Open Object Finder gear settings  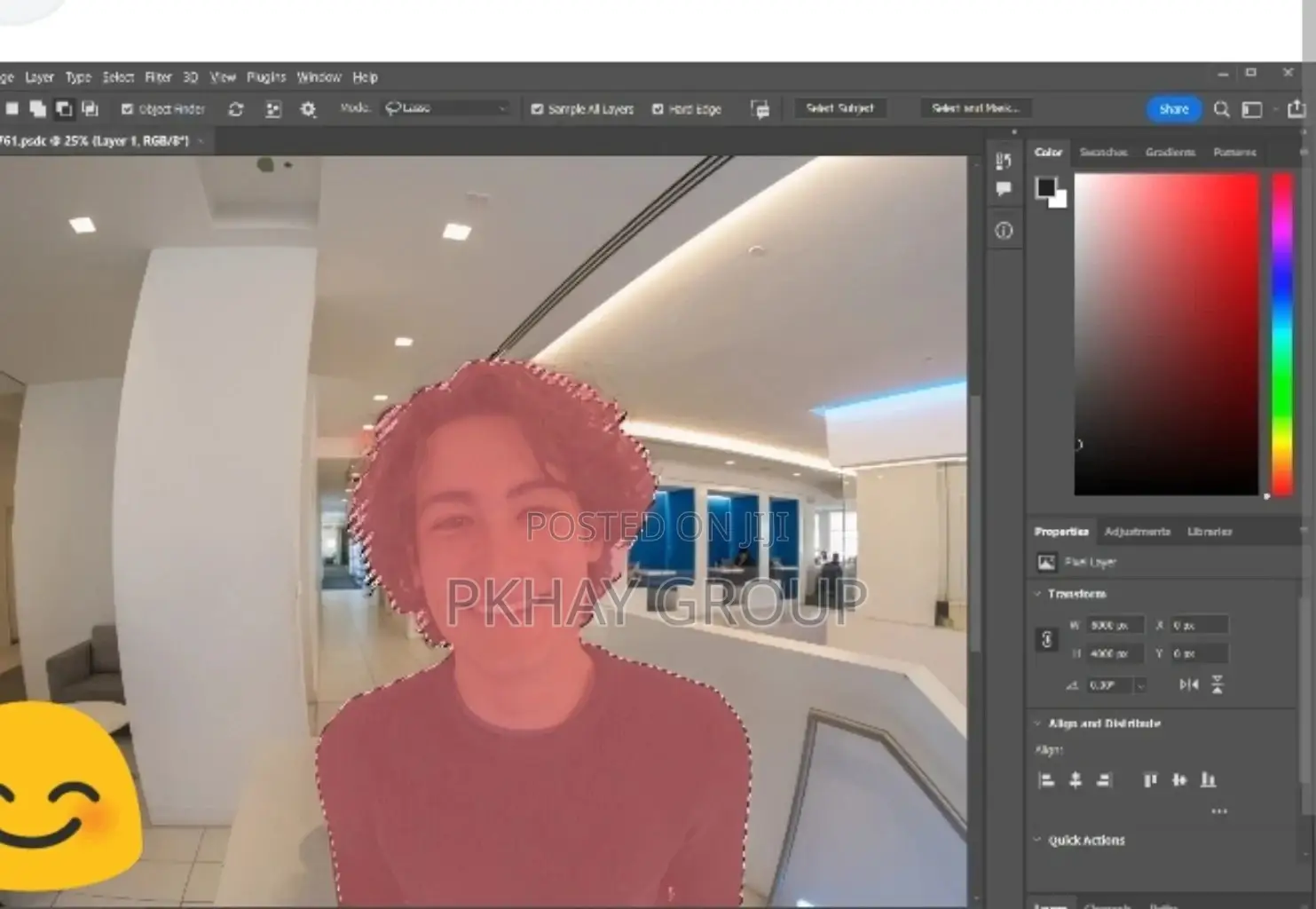point(308,109)
